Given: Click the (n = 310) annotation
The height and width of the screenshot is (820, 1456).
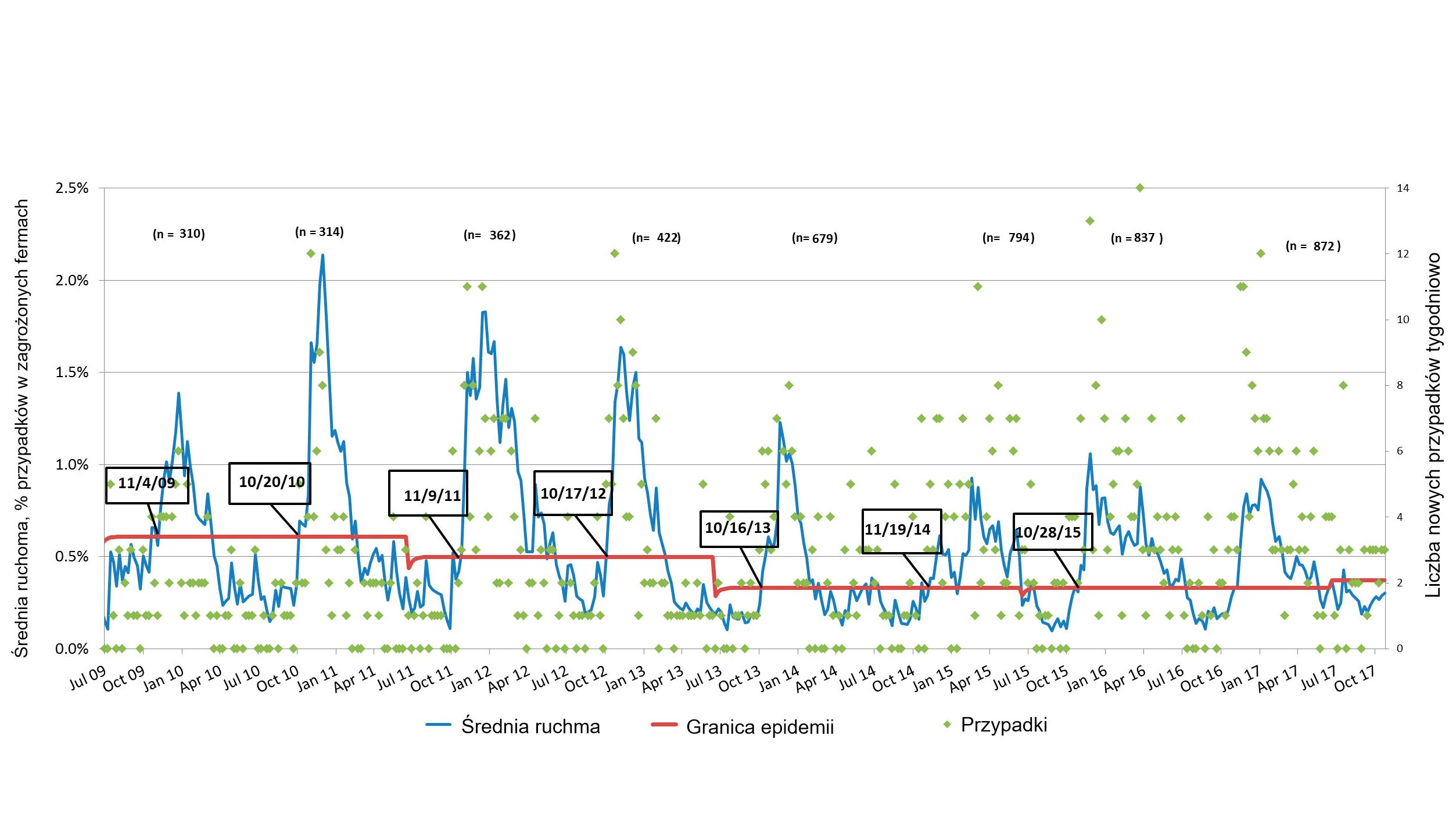Looking at the screenshot, I should (x=179, y=234).
